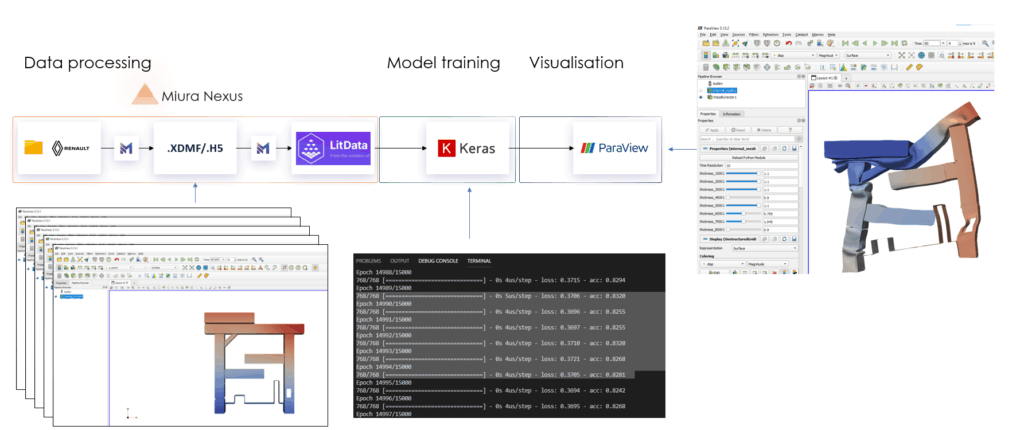The image size is (1024, 430).
Task: Open the File menu in ParaView
Action: click(703, 35)
